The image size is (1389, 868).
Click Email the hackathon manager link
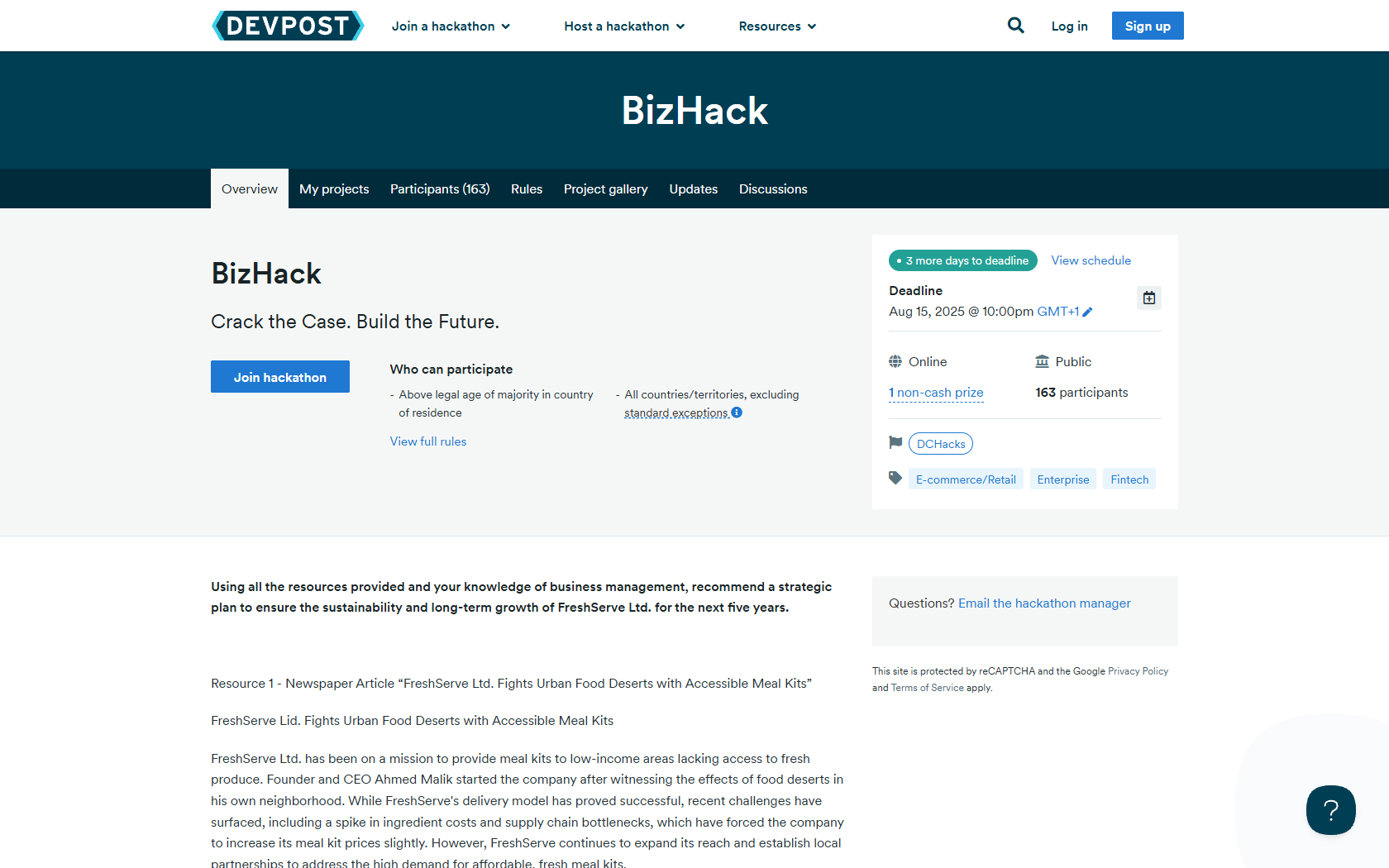(x=1044, y=603)
